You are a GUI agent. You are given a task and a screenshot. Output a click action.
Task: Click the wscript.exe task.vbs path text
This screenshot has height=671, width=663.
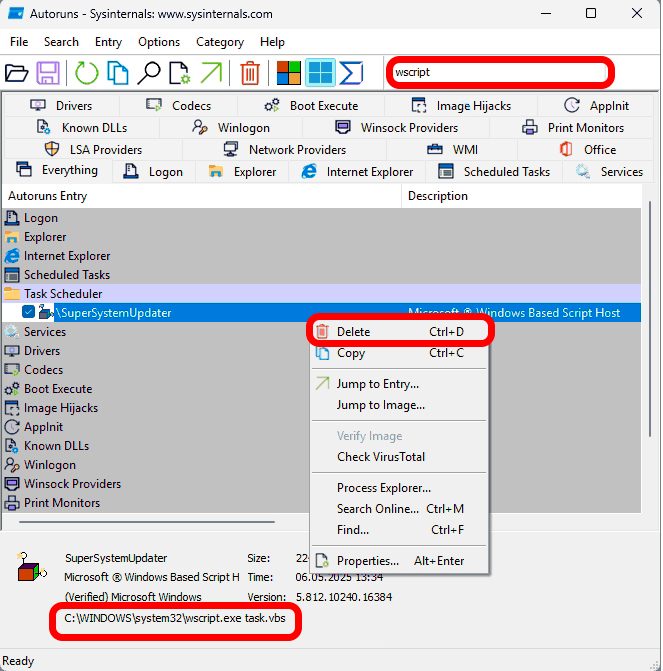pos(175,618)
